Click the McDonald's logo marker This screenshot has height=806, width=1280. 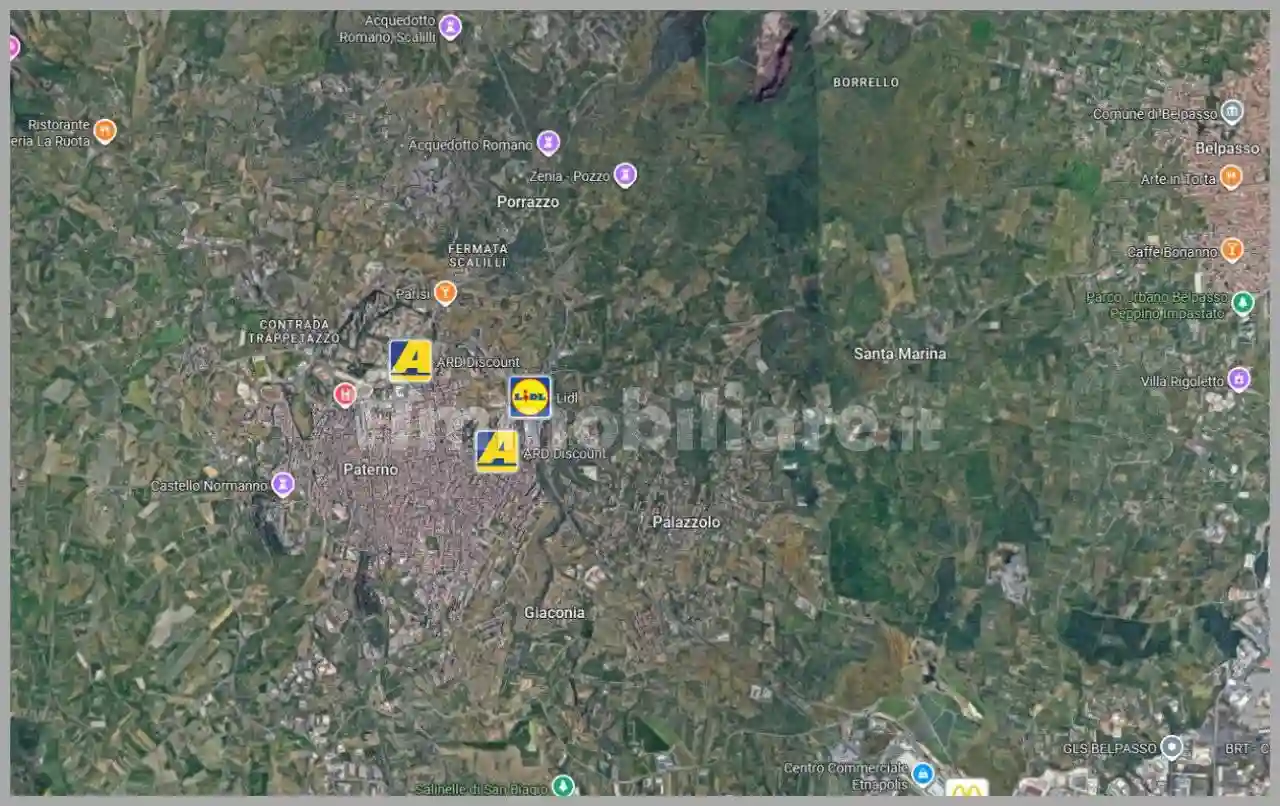pos(966,788)
